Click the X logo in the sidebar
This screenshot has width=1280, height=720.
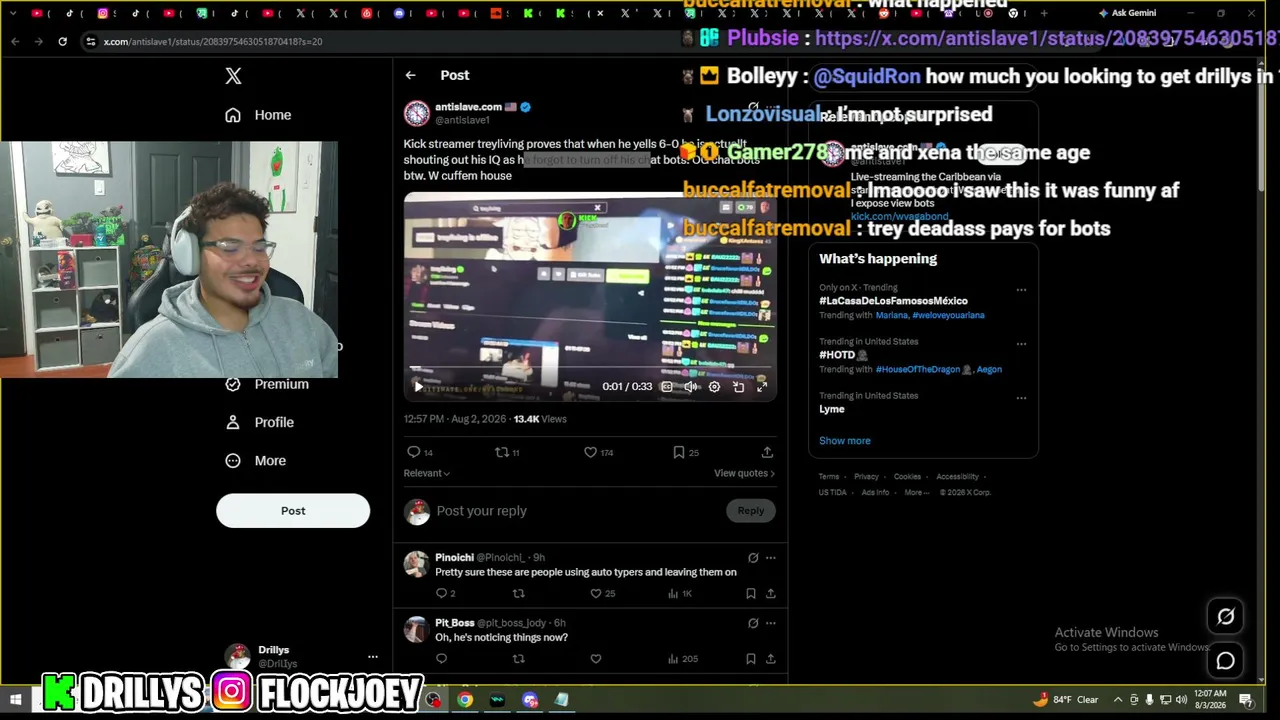(x=233, y=76)
